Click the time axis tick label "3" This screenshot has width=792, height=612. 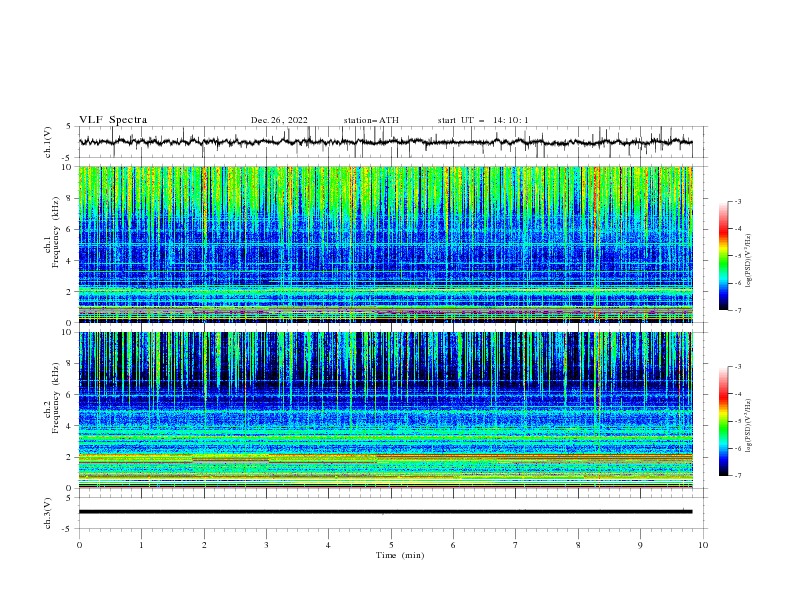pyautogui.click(x=266, y=545)
